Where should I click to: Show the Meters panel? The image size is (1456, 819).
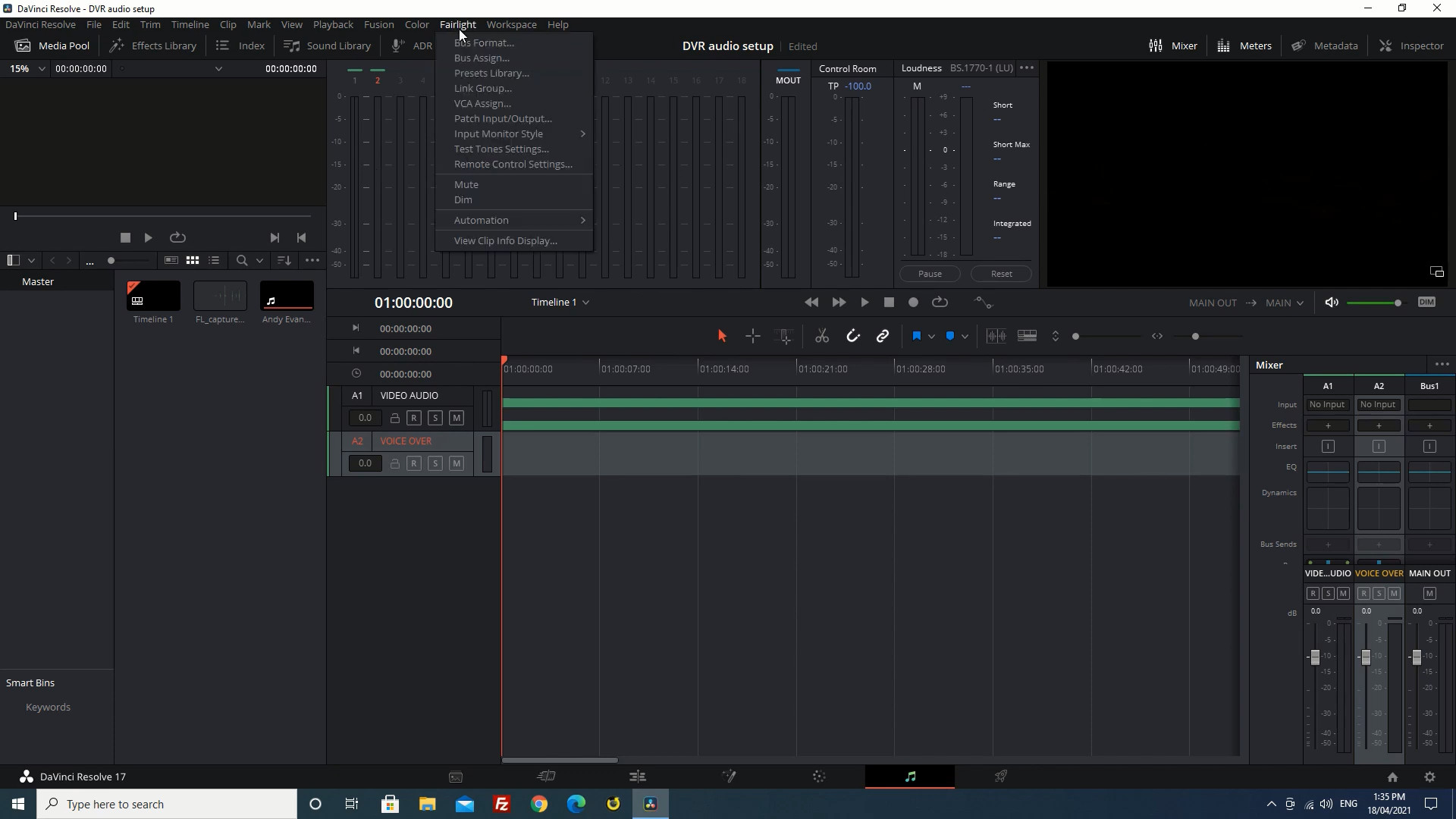coord(1244,45)
